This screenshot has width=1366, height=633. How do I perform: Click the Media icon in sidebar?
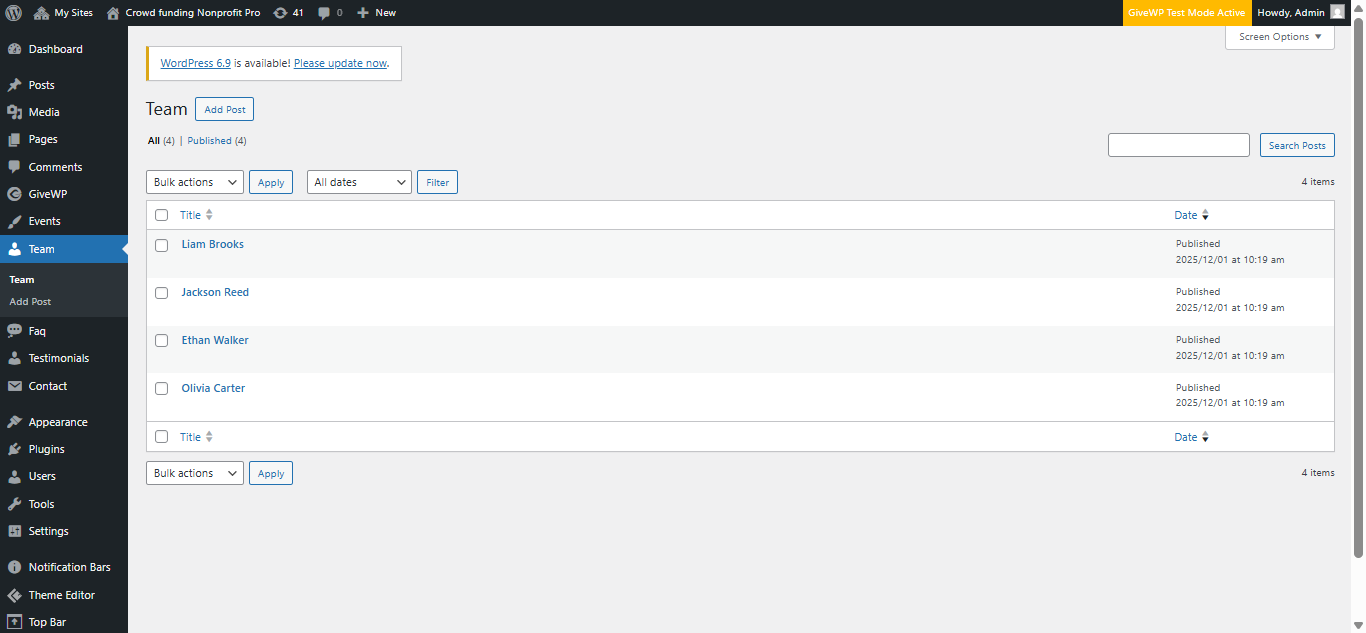[15, 112]
